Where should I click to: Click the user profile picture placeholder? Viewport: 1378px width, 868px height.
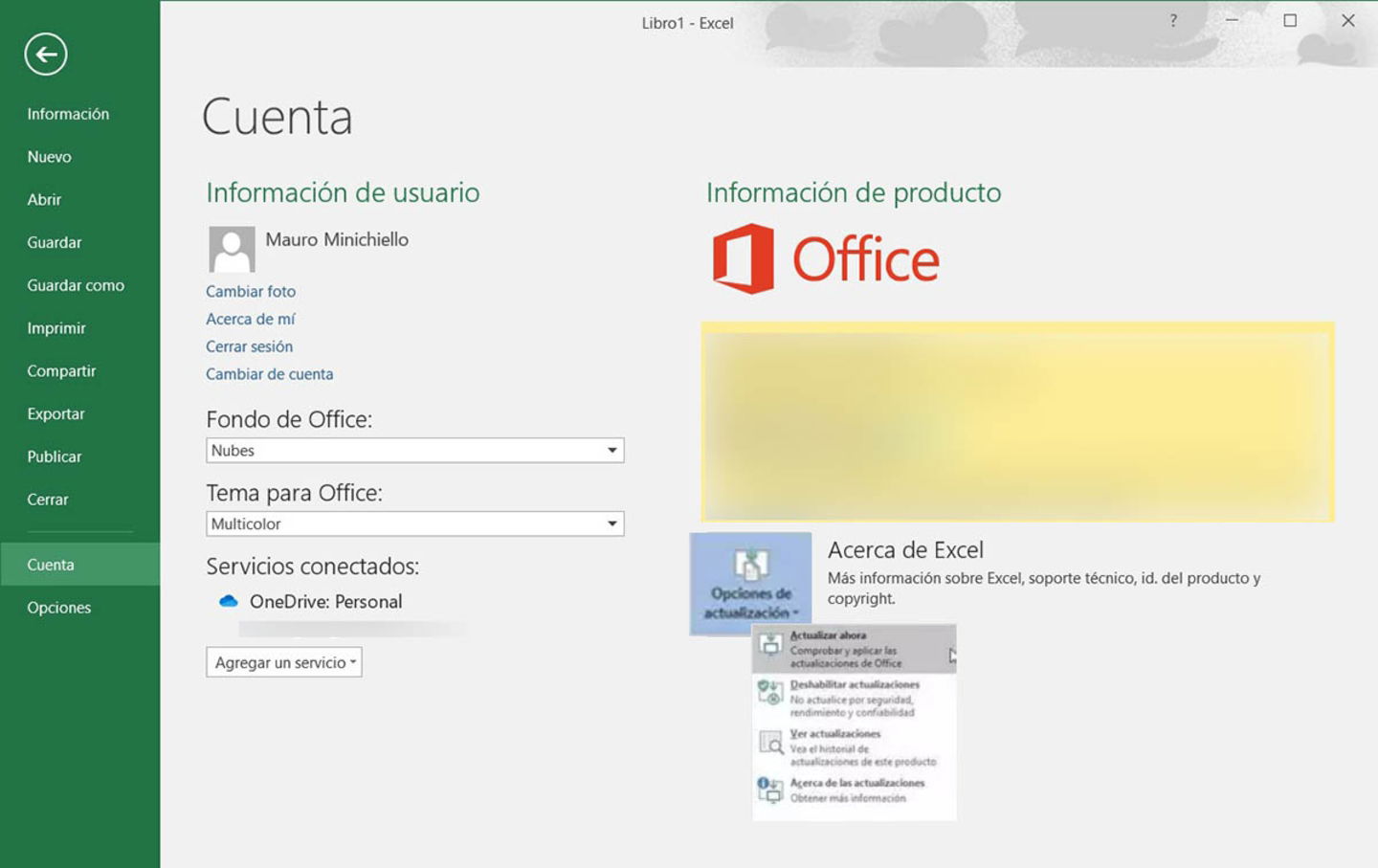[x=232, y=249]
